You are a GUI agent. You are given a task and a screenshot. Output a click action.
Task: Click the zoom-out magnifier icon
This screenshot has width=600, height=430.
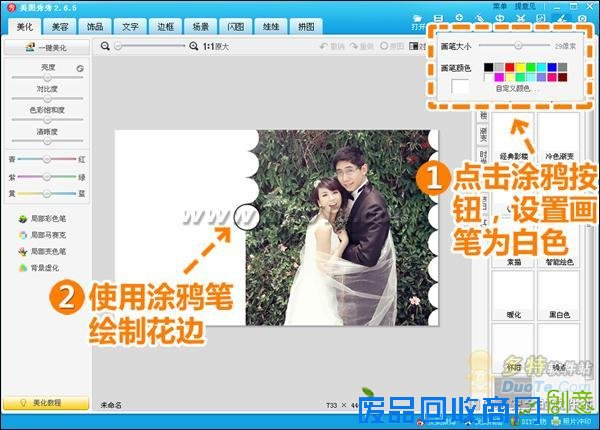point(107,46)
